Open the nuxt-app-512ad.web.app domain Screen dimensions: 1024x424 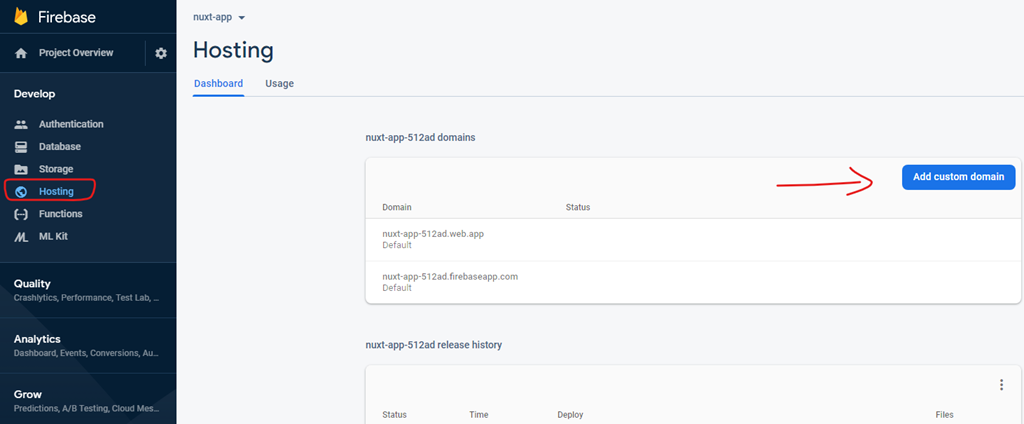[433, 233]
